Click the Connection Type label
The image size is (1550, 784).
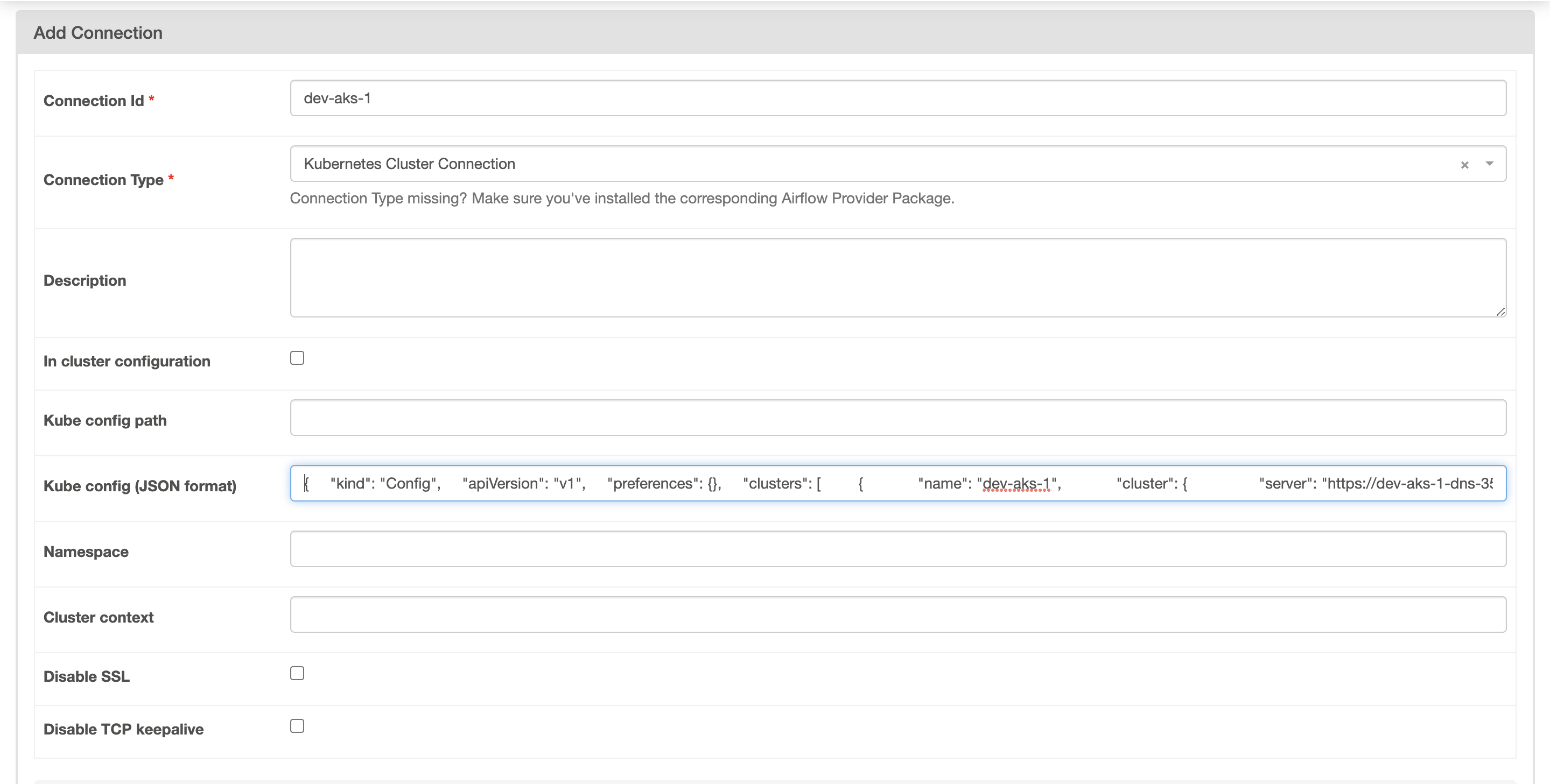[x=103, y=180]
